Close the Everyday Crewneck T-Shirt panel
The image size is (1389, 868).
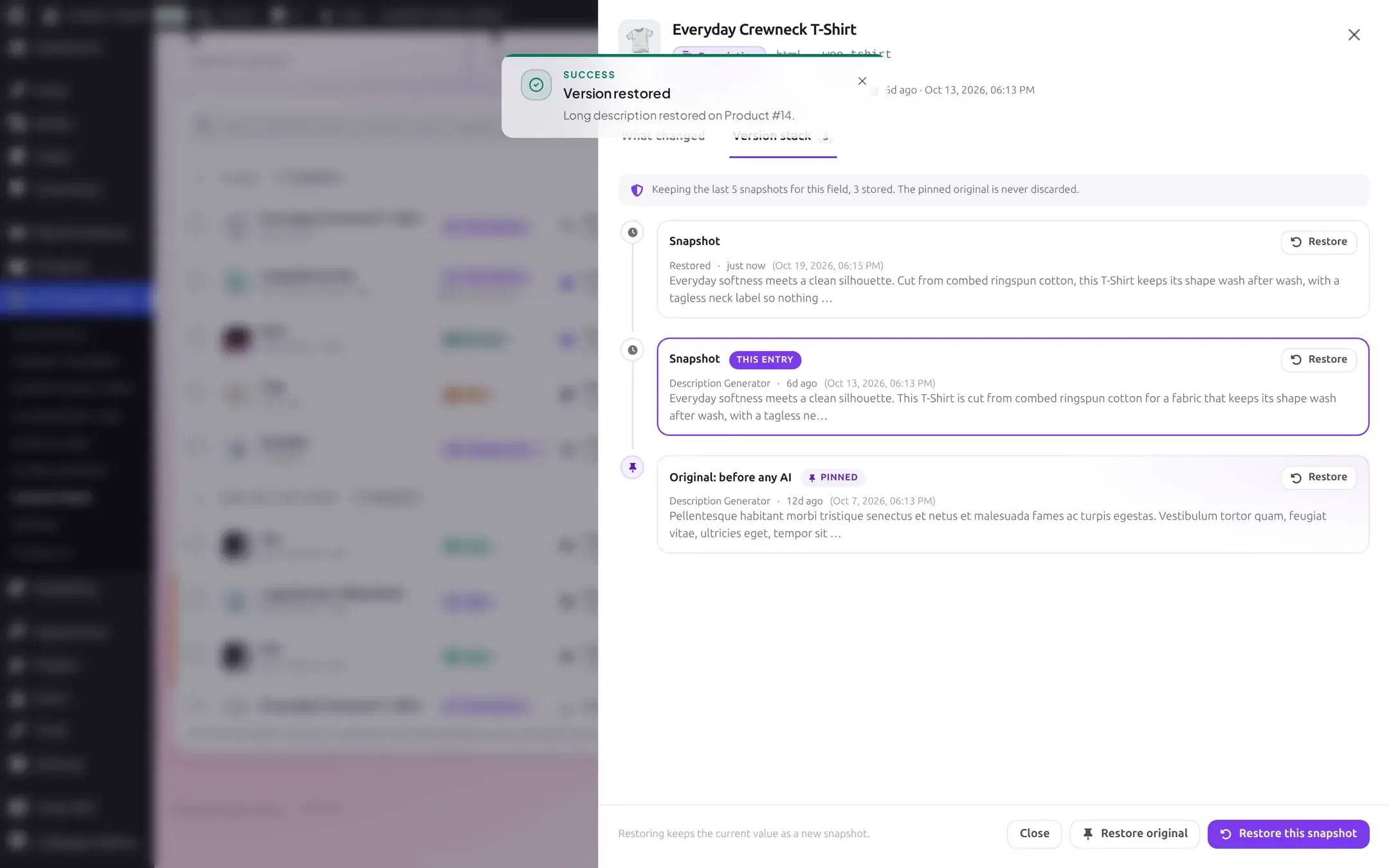tap(1354, 35)
